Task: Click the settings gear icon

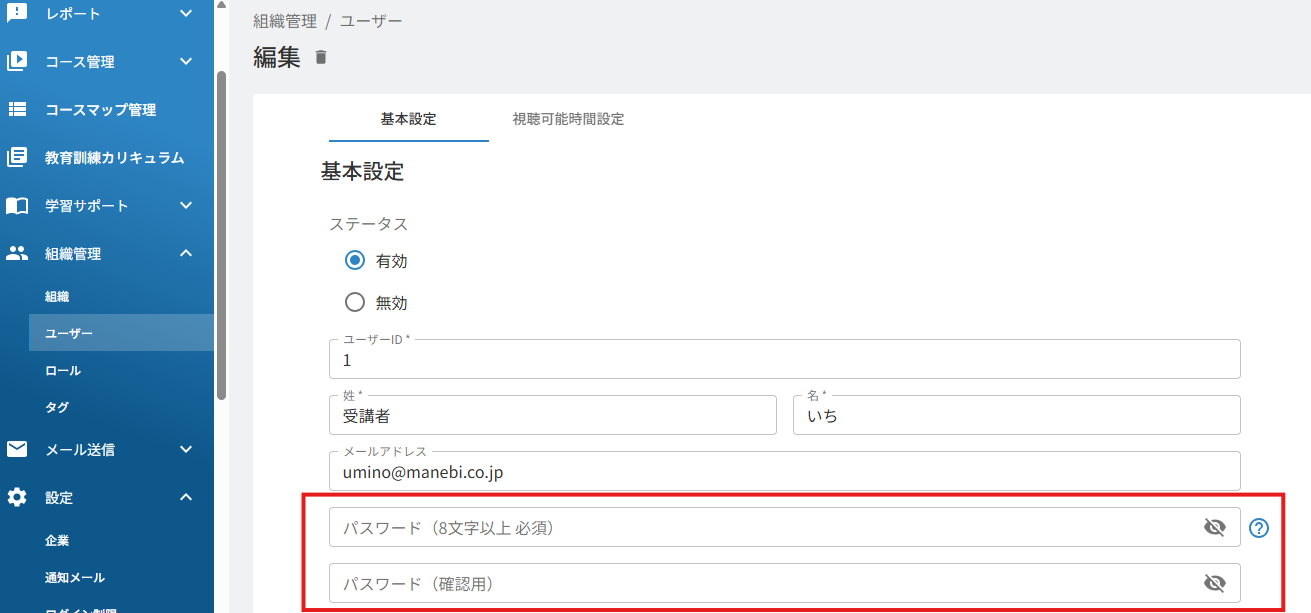Action: pos(17,497)
